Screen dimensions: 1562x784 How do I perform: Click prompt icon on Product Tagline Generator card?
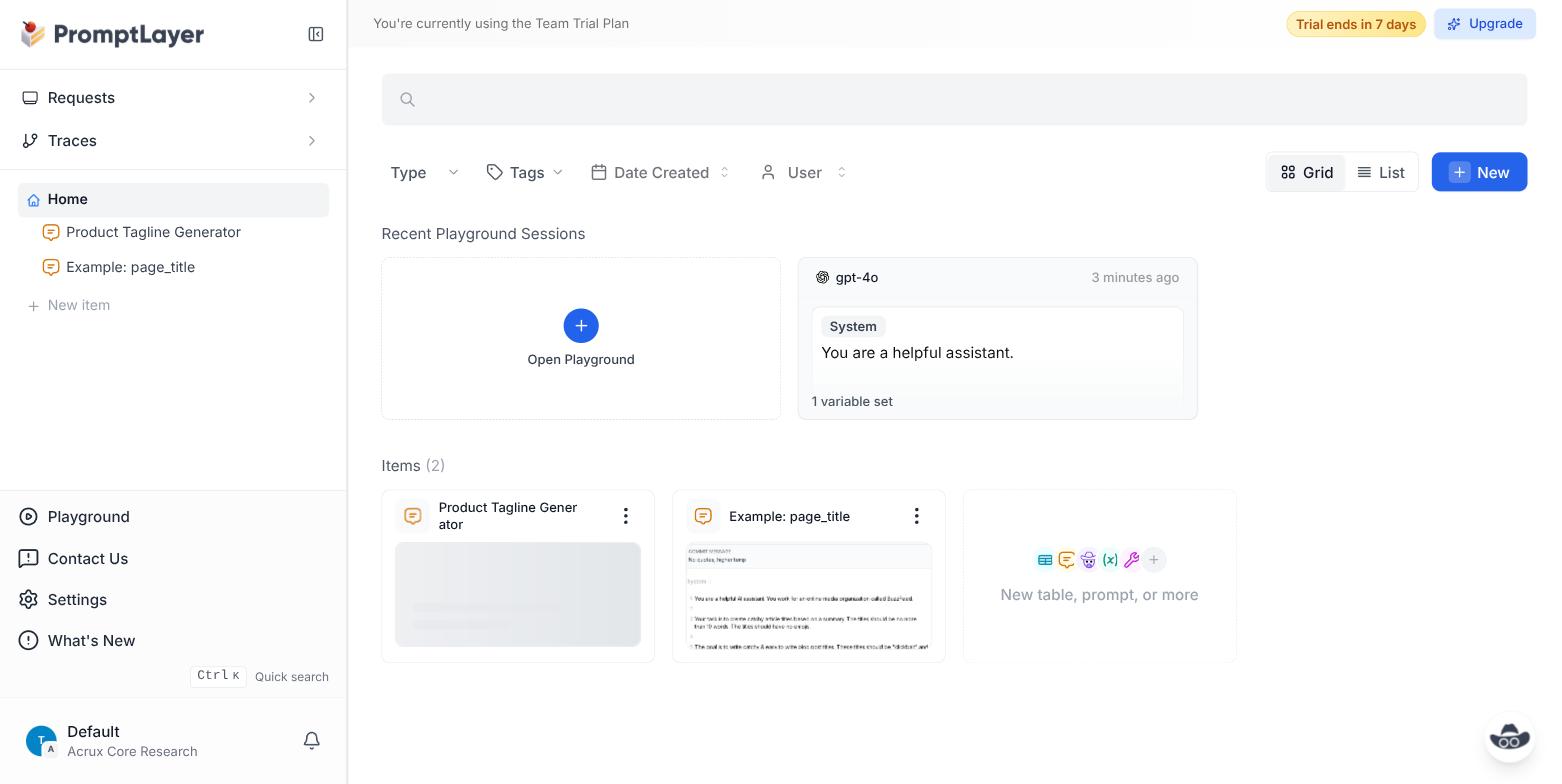[413, 516]
